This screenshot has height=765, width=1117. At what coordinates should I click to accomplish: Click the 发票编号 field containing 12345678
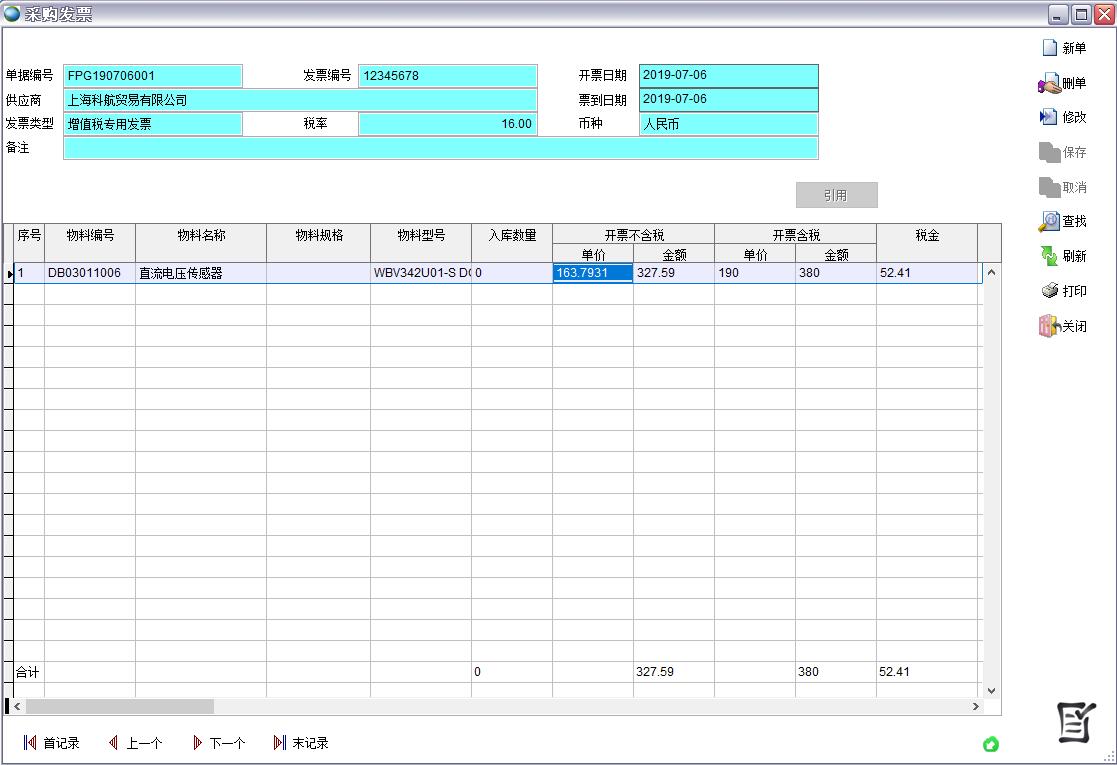(447, 76)
